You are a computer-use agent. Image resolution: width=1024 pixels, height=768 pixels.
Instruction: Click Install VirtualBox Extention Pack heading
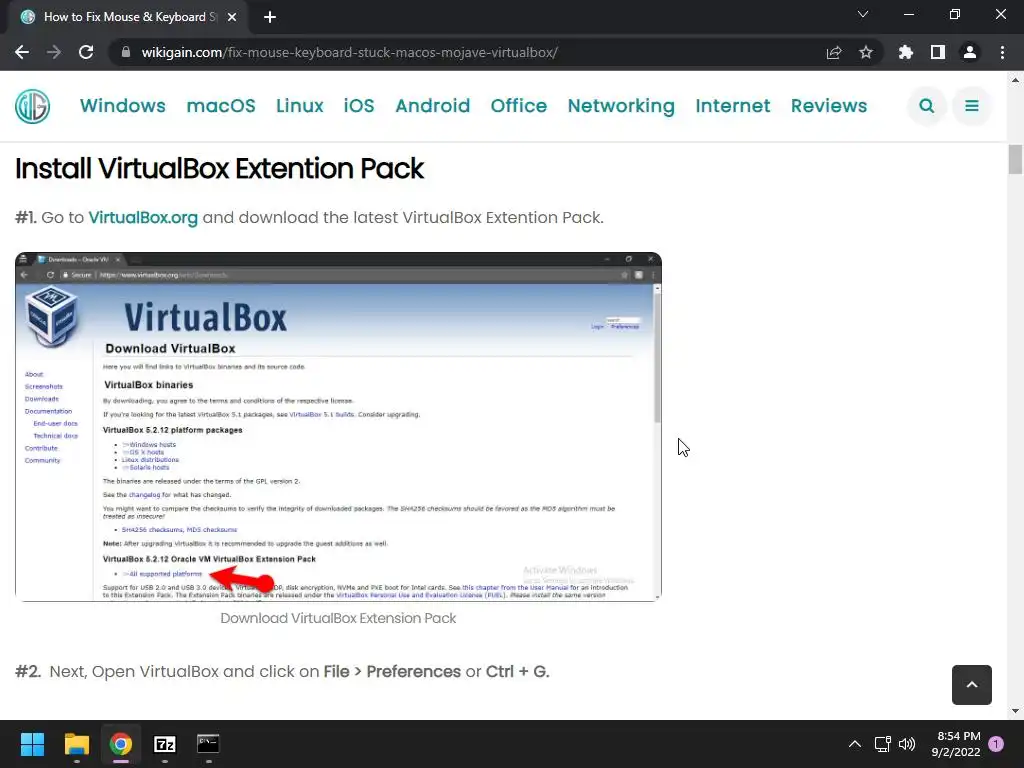click(219, 168)
